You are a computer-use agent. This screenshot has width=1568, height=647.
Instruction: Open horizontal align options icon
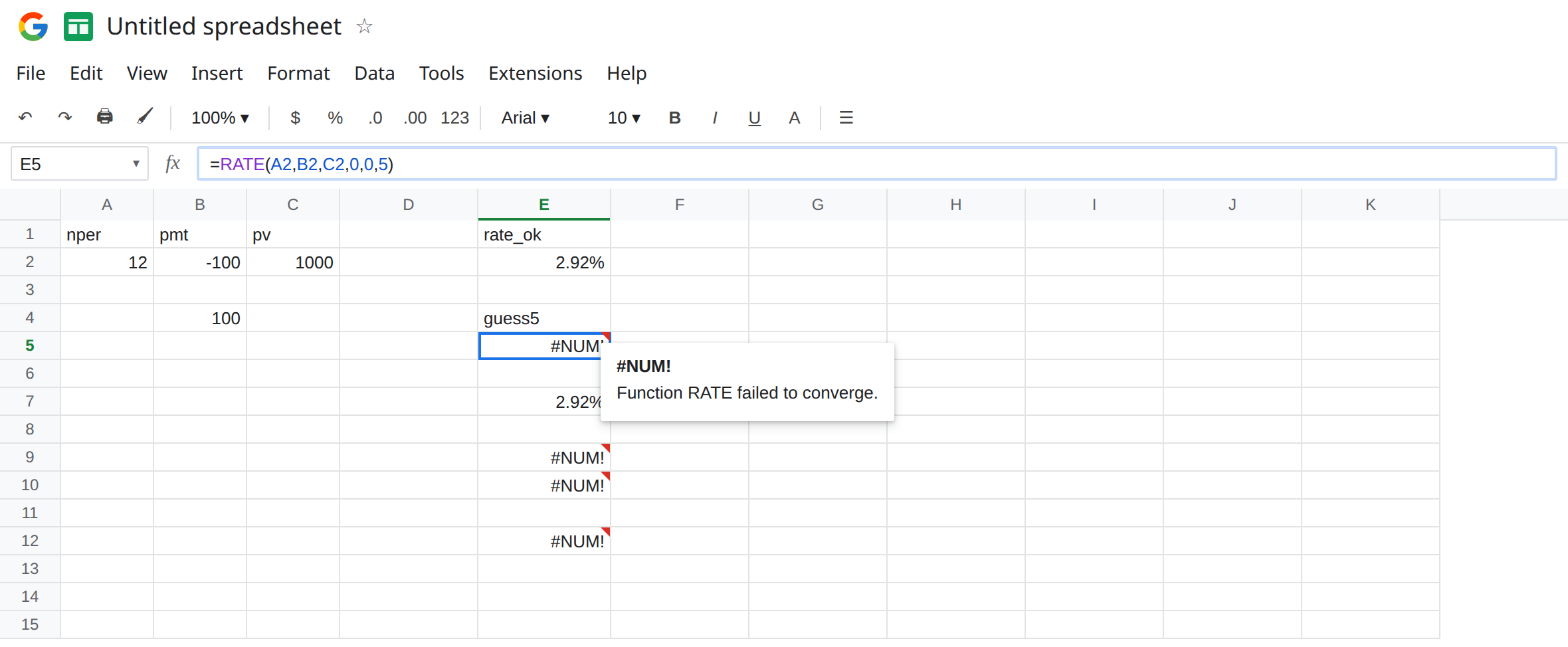pos(846,118)
